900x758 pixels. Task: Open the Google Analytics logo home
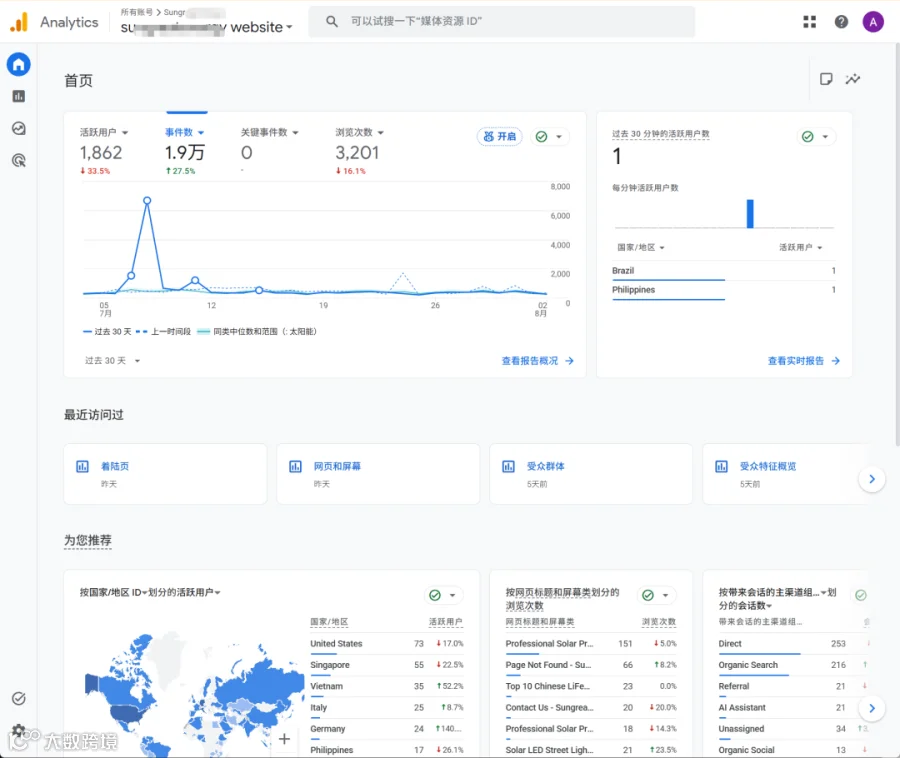(x=19, y=22)
